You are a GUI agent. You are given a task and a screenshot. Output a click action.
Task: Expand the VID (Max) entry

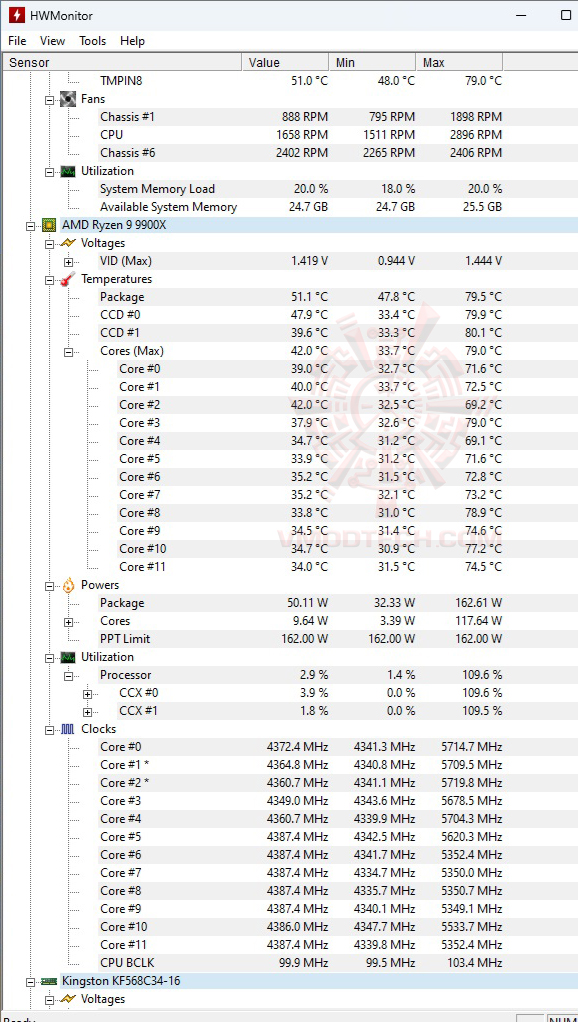click(x=68, y=261)
